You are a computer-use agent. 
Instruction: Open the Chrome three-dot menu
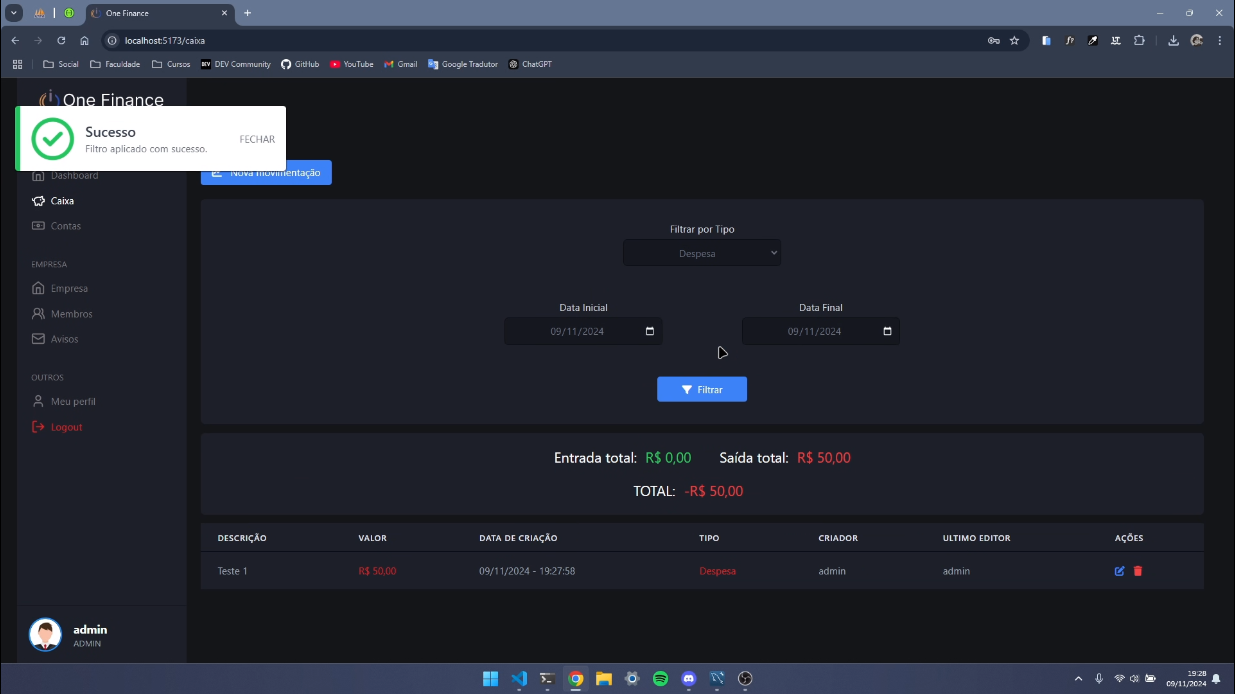[1220, 41]
